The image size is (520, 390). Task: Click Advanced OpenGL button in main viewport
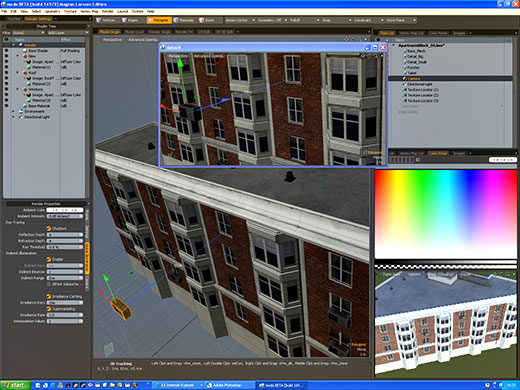pyautogui.click(x=143, y=39)
